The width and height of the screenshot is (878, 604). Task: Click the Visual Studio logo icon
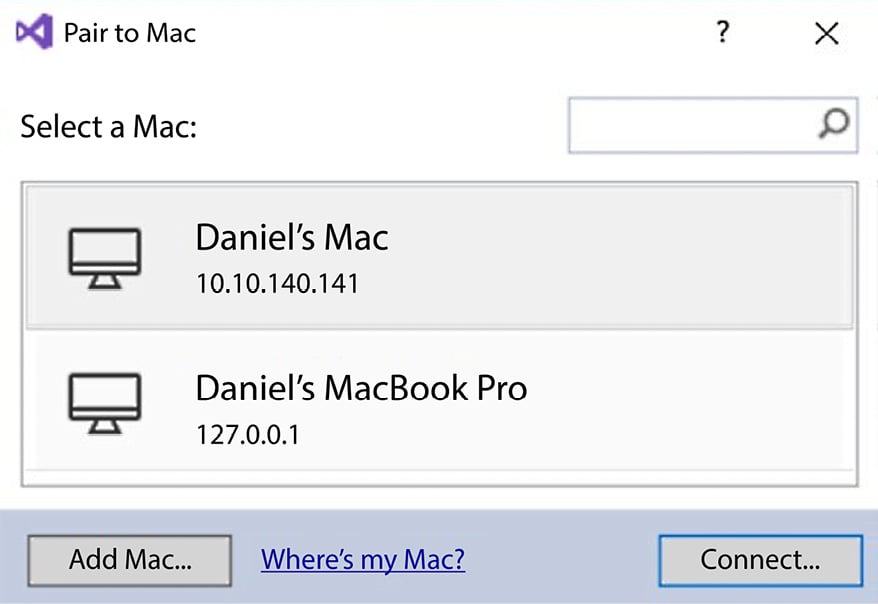pyautogui.click(x=35, y=32)
